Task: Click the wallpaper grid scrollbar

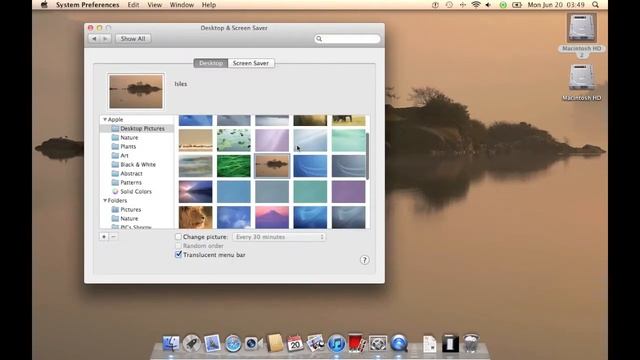Action: point(367,156)
